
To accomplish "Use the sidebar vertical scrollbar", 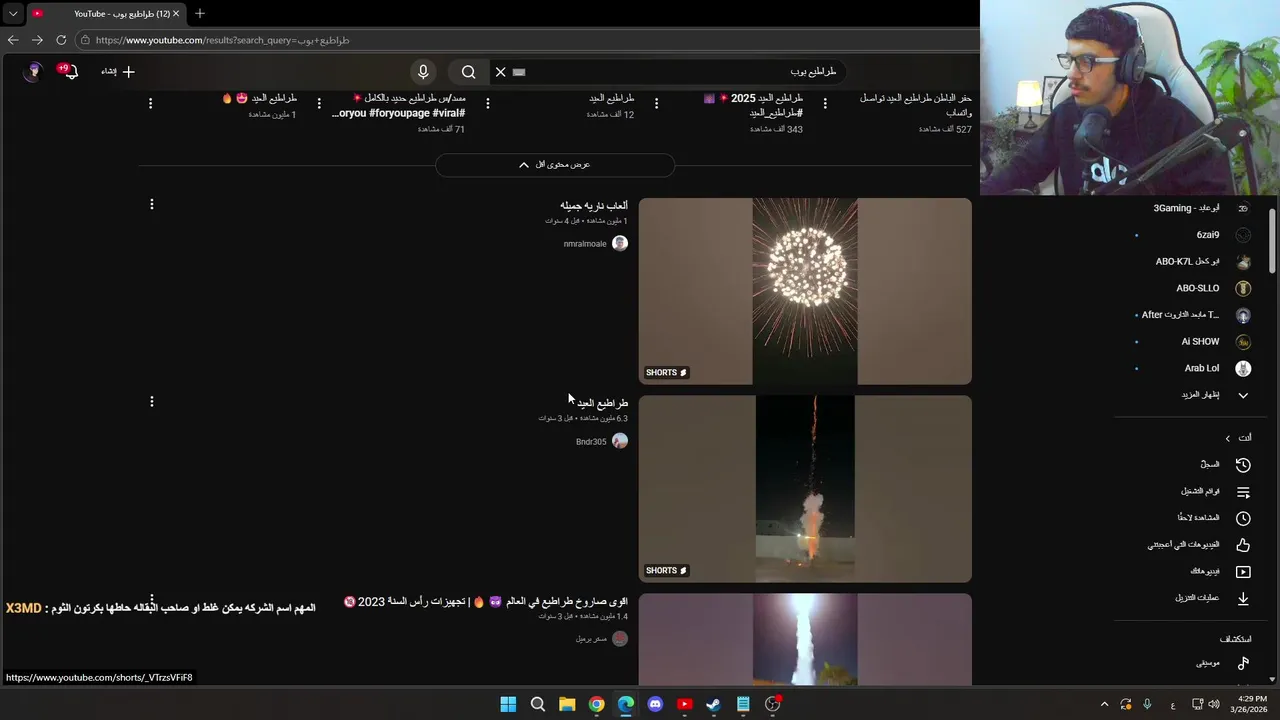I will (x=1273, y=241).
